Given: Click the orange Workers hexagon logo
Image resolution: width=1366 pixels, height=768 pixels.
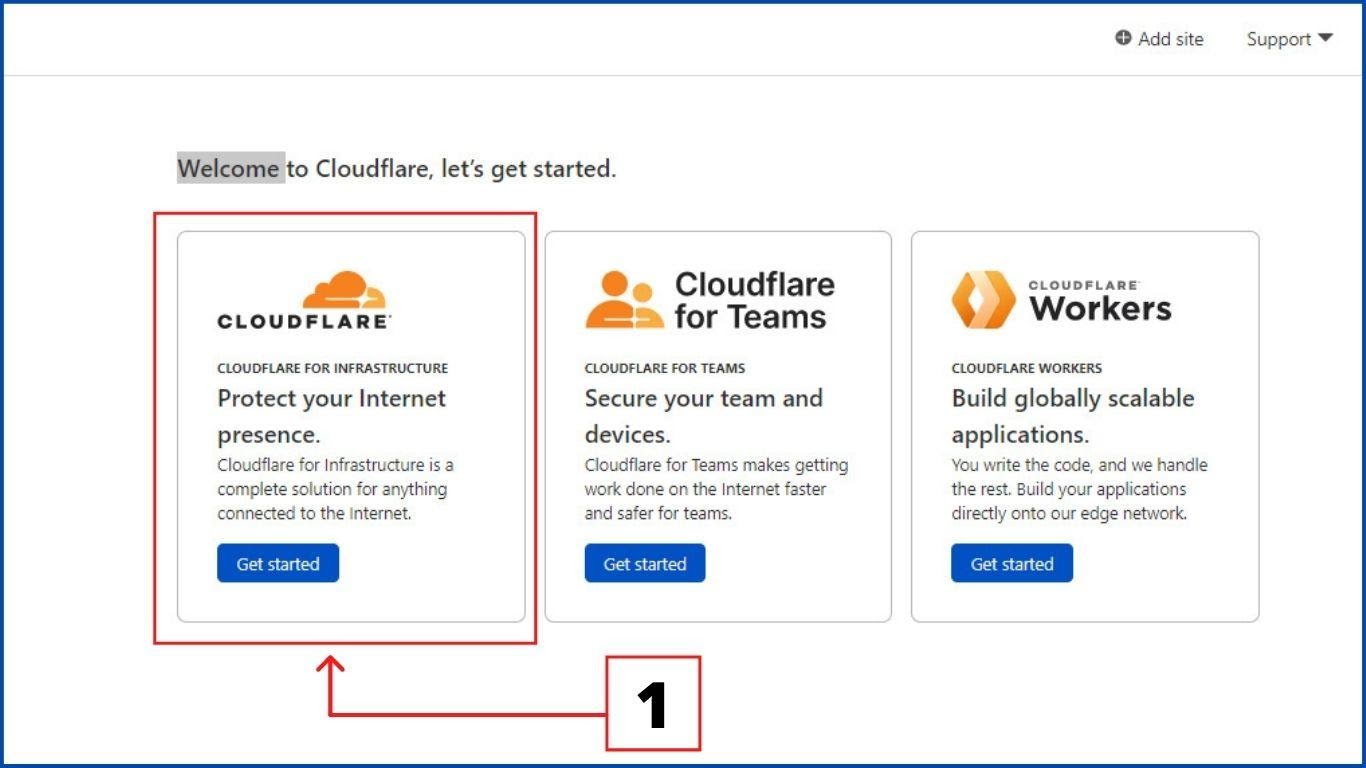Looking at the screenshot, I should (x=982, y=300).
